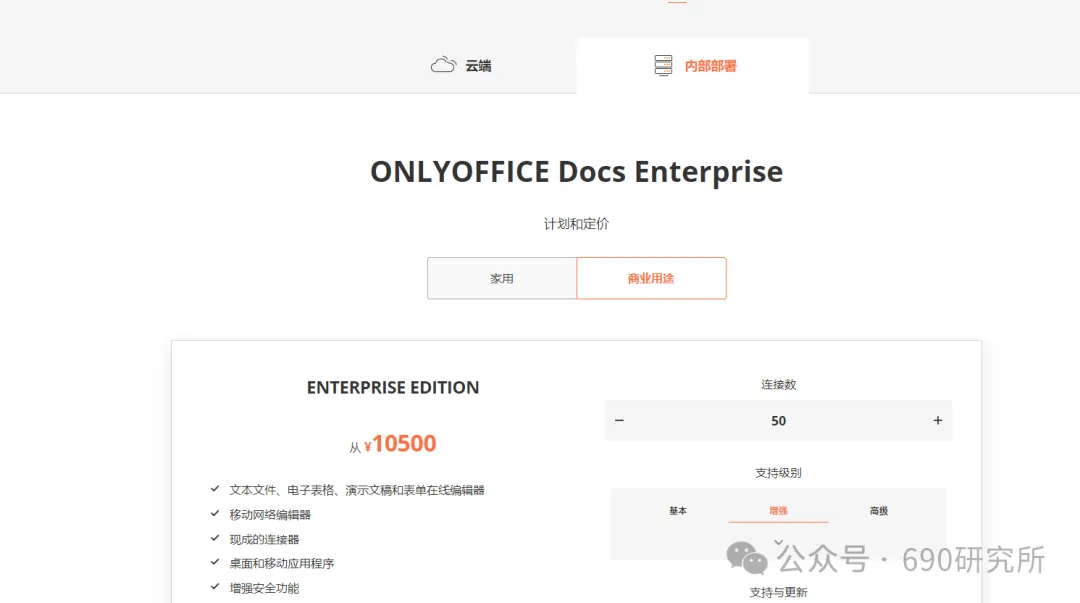1080x603 pixels.
Task: Click checkmark beside 桌面和移动应用程序
Action: 215,562
